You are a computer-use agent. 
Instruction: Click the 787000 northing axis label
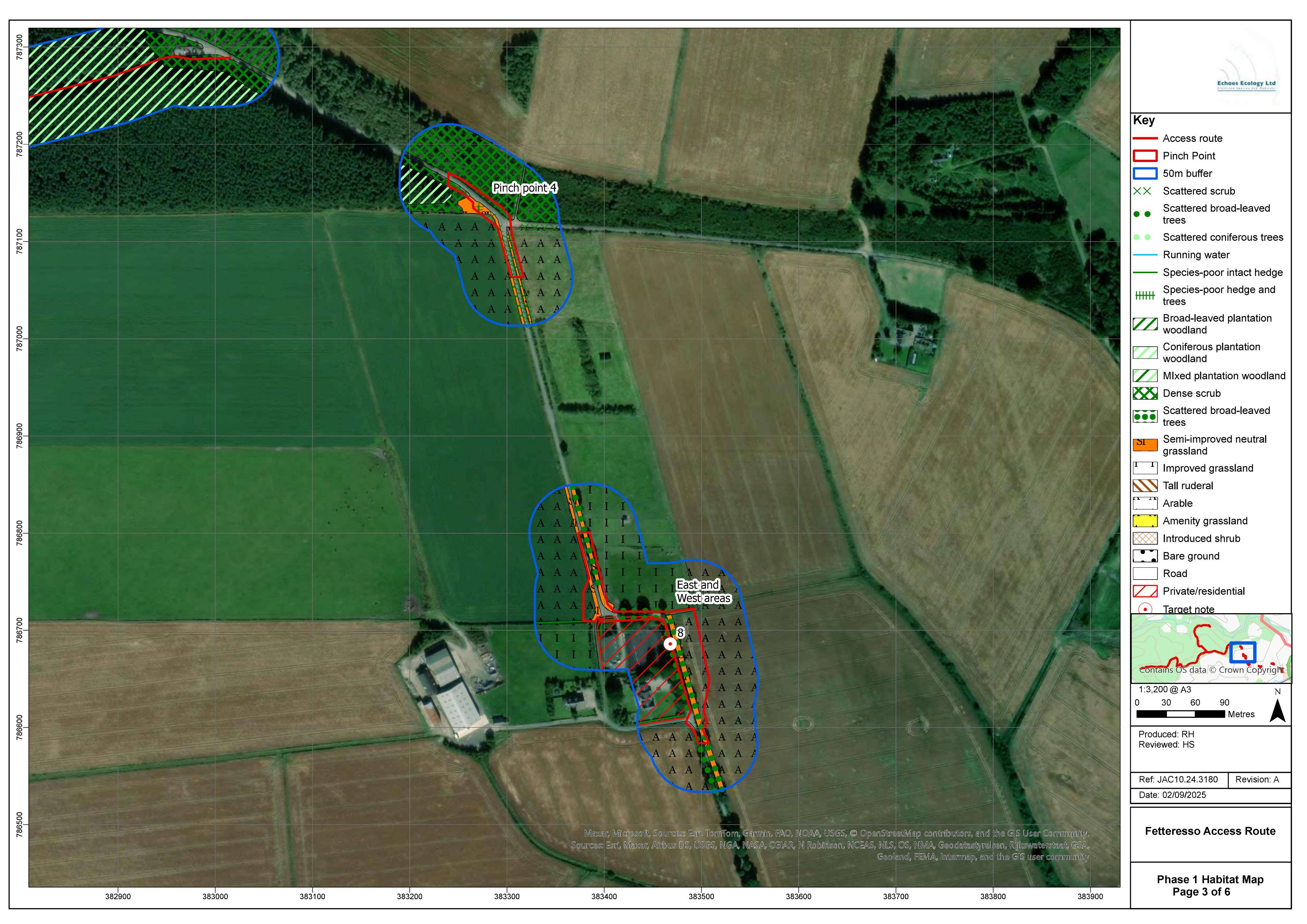point(20,339)
